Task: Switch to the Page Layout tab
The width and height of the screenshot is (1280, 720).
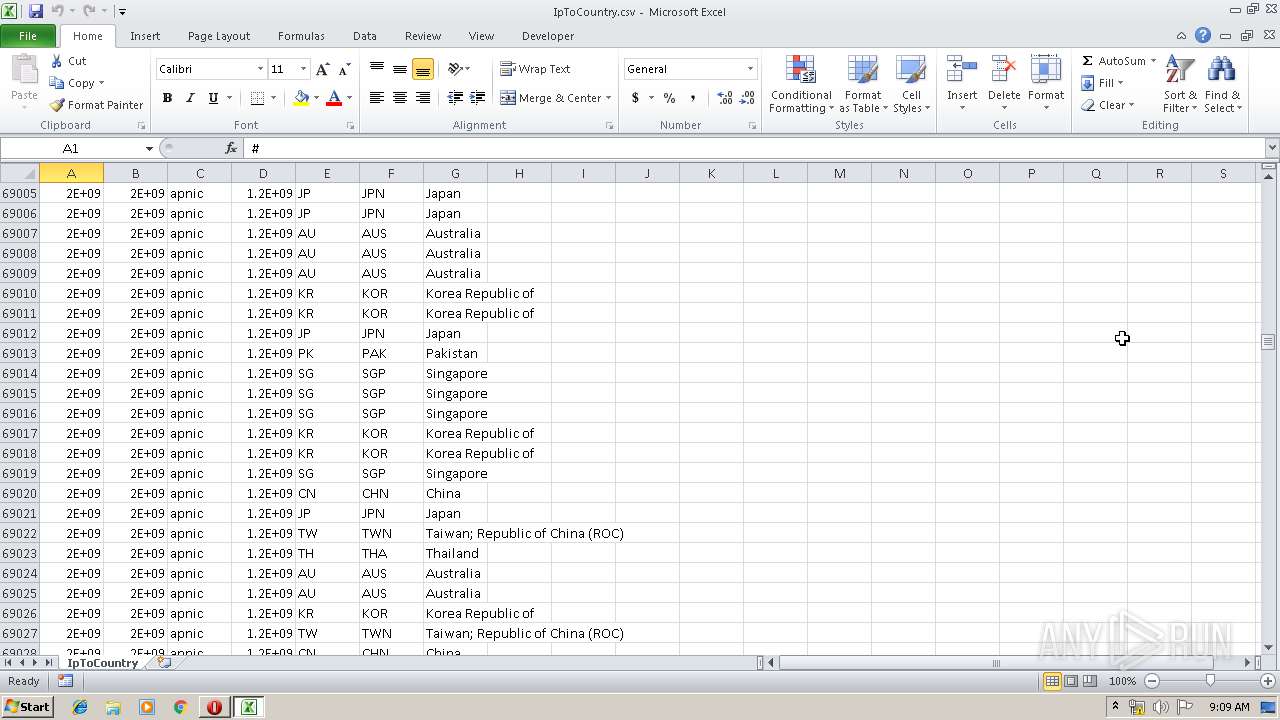Action: 219,36
